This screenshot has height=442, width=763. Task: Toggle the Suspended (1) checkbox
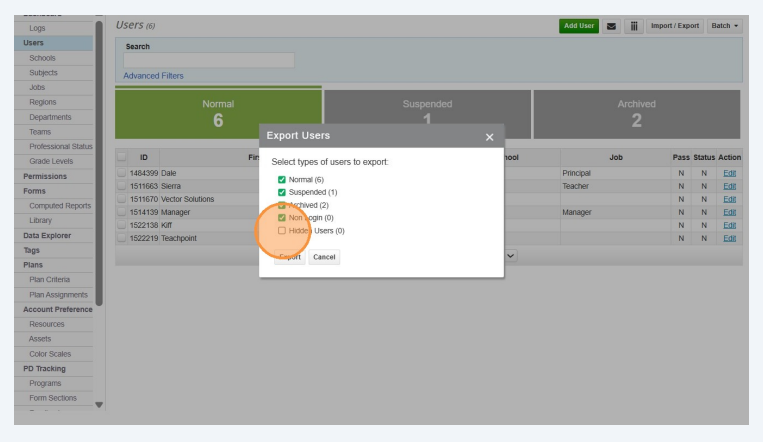point(282,192)
